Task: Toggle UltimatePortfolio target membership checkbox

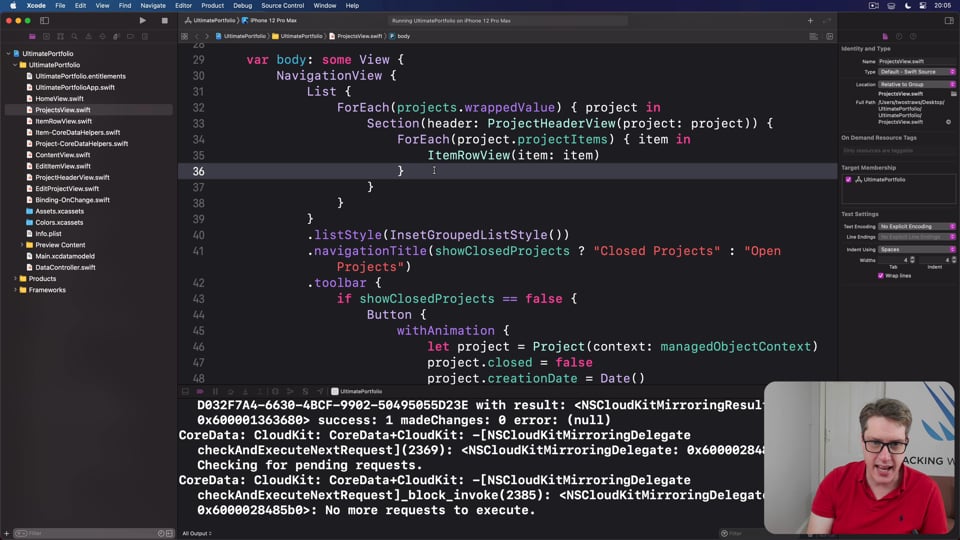Action: click(848, 179)
